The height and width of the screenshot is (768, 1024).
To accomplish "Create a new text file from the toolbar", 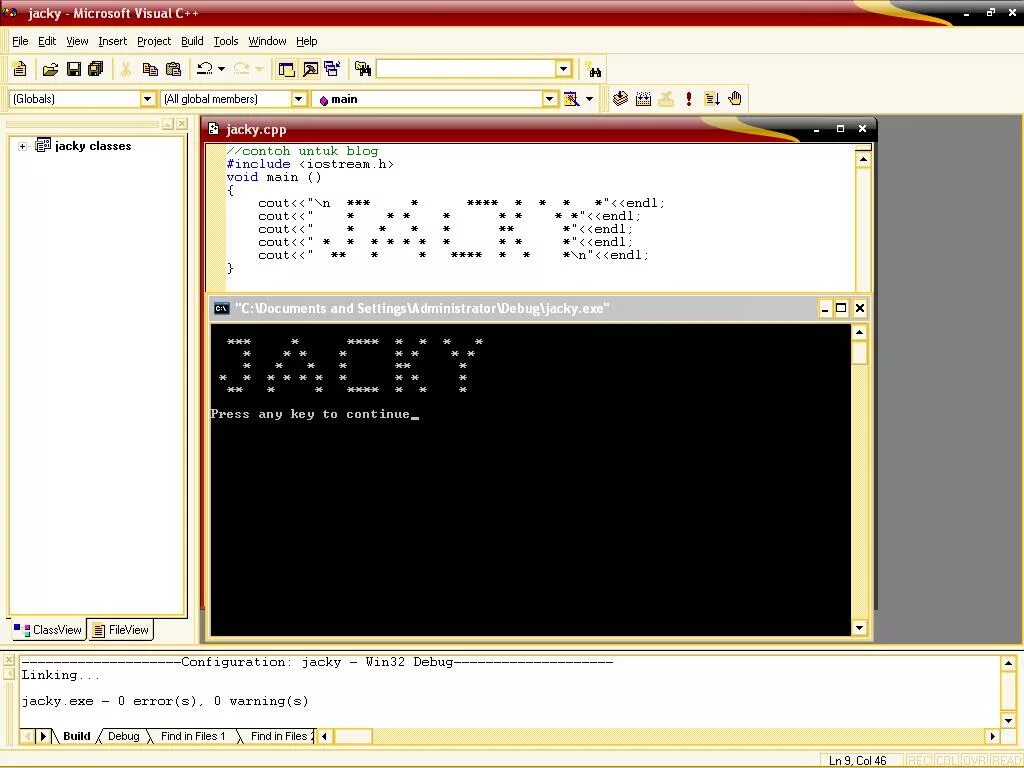I will pyautogui.click(x=20, y=69).
